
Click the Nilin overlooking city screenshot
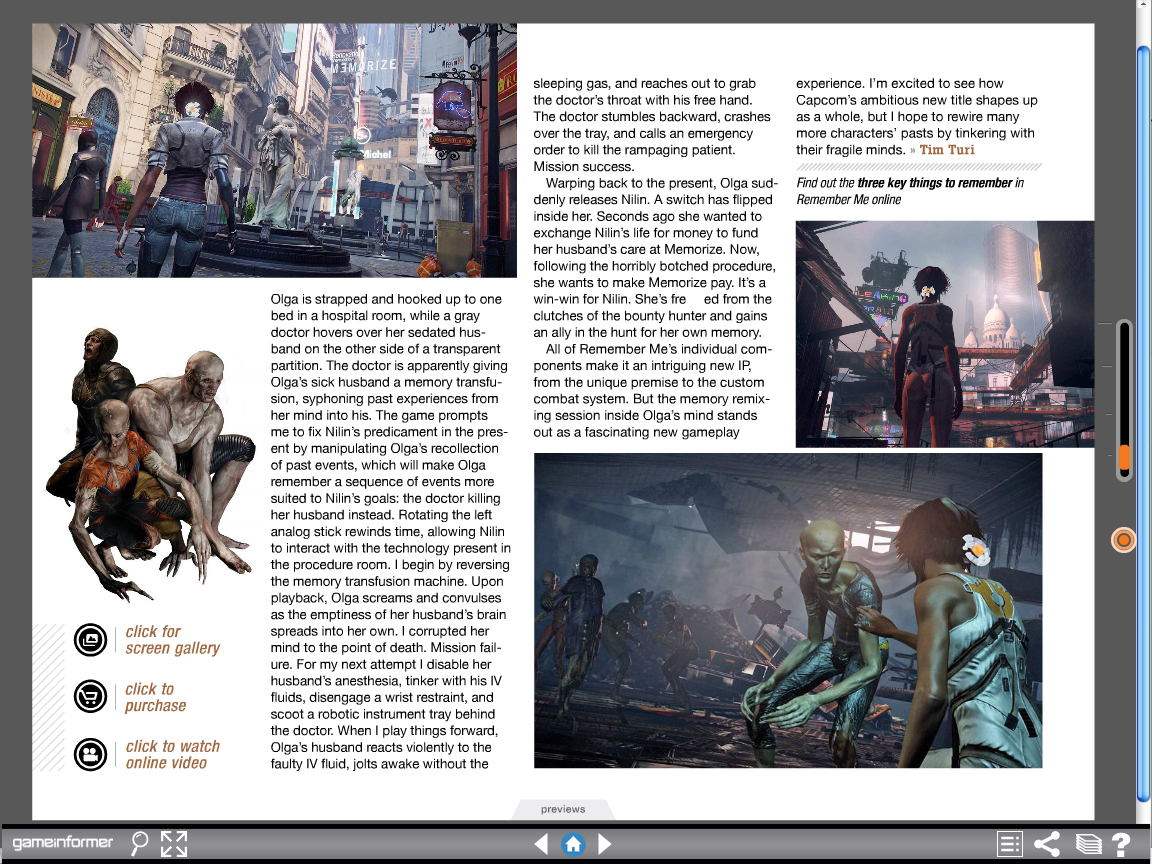(x=945, y=334)
